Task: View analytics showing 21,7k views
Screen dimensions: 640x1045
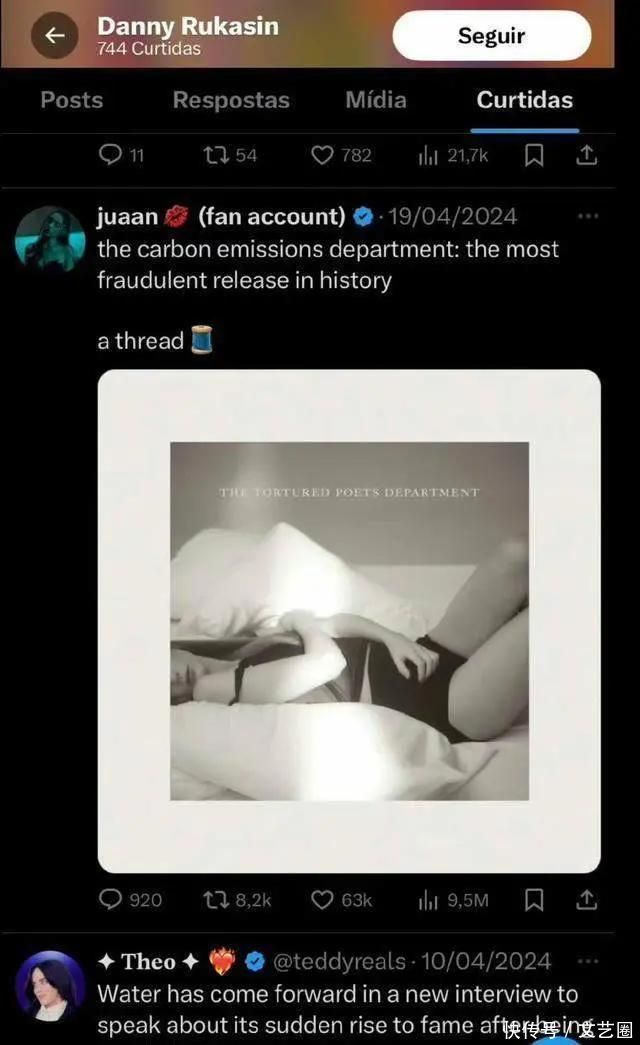Action: click(x=453, y=155)
